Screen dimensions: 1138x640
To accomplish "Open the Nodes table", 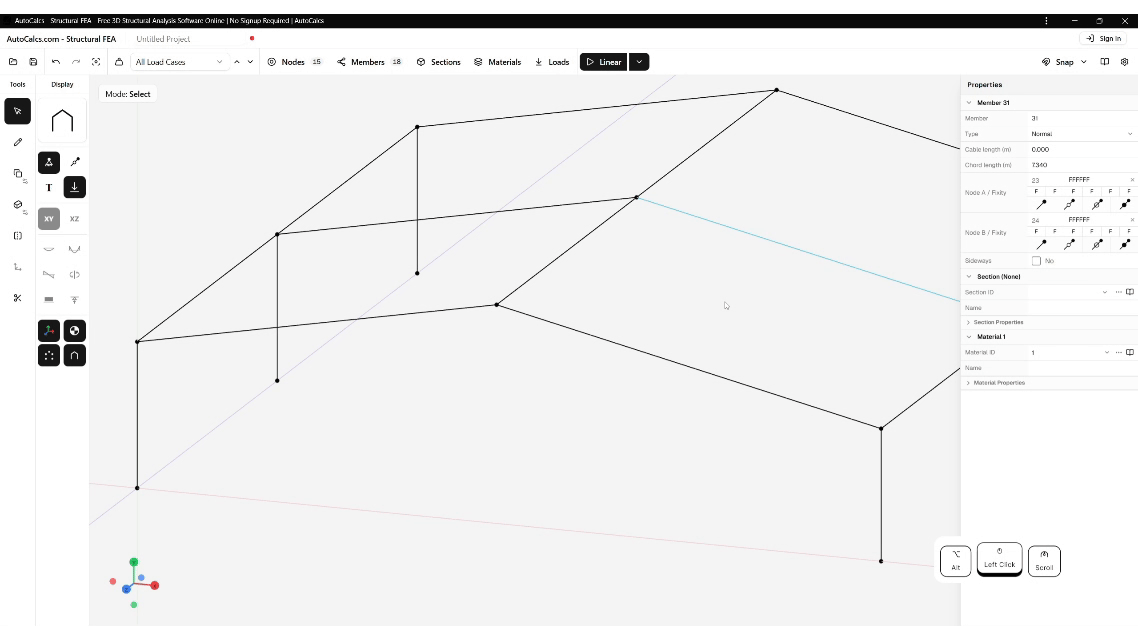I will tap(294, 62).
